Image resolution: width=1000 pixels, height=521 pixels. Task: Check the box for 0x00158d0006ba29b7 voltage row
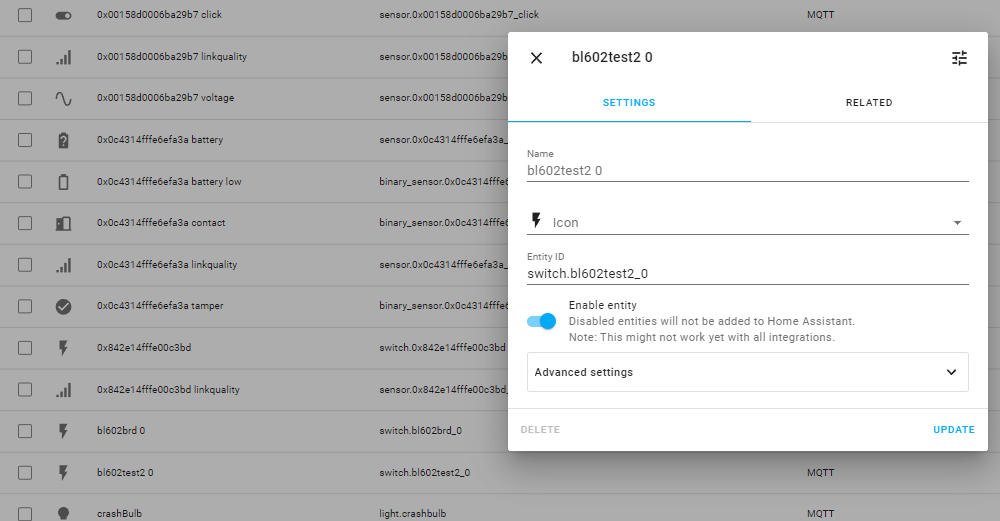coord(25,98)
